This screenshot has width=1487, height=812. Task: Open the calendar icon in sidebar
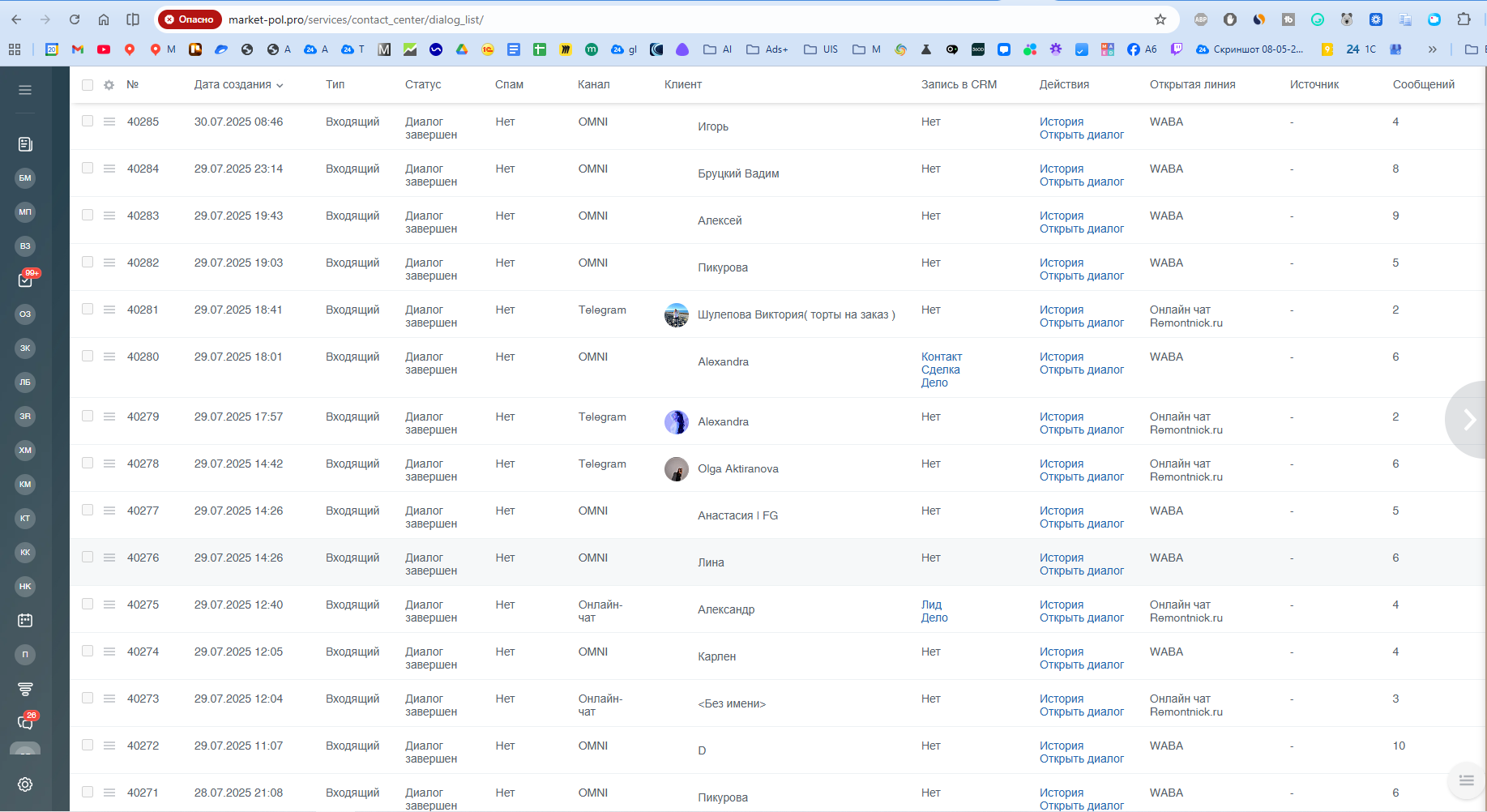click(x=25, y=621)
